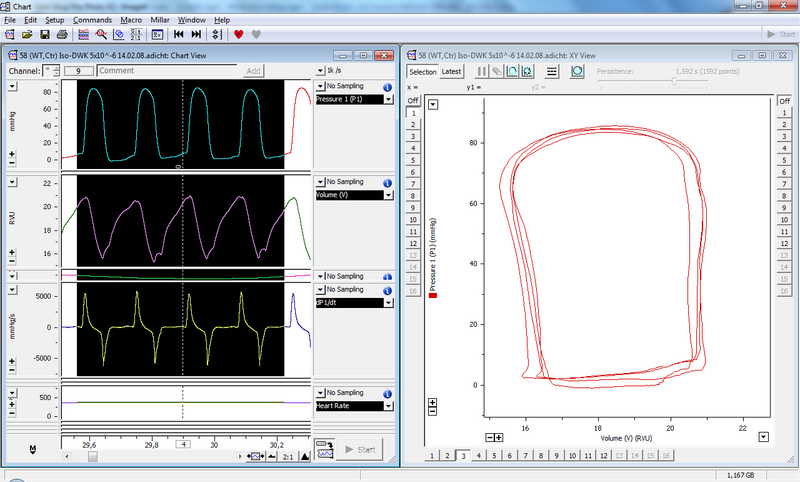Viewport: 800px width, 482px height.
Task: Open the Heart Rate channel dropdown
Action: [x=386, y=406]
